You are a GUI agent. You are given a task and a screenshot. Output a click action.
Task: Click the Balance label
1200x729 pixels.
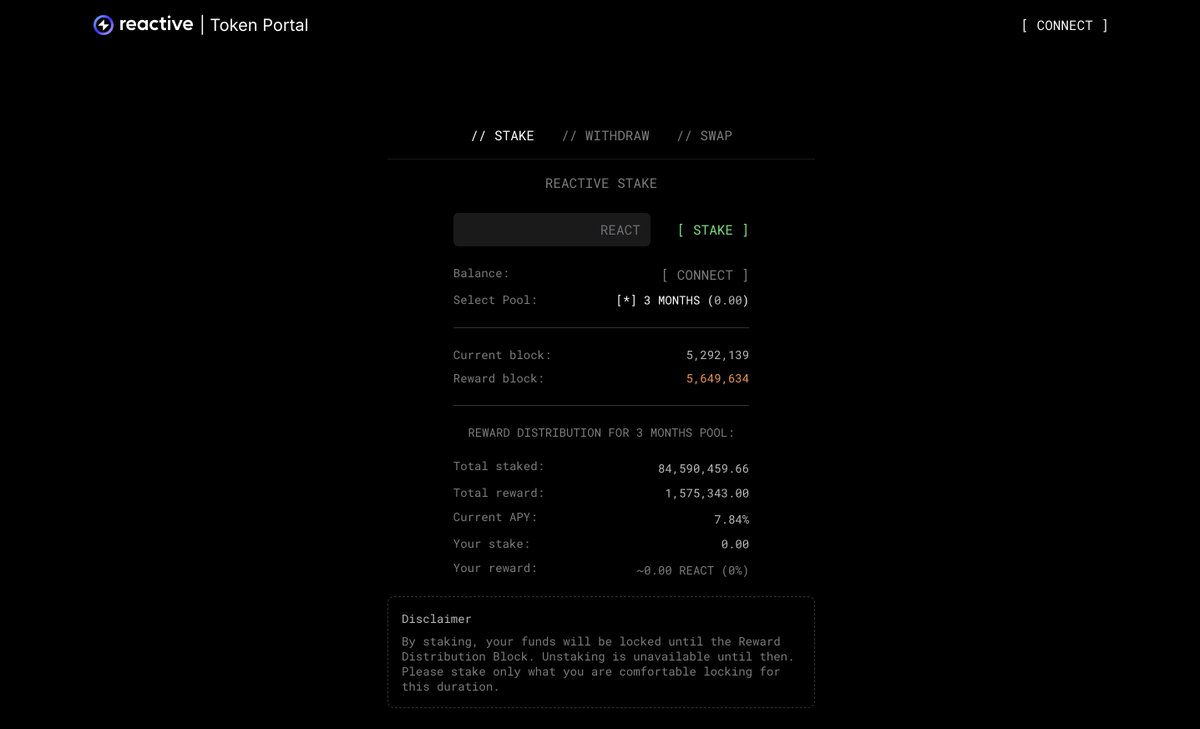(481, 273)
